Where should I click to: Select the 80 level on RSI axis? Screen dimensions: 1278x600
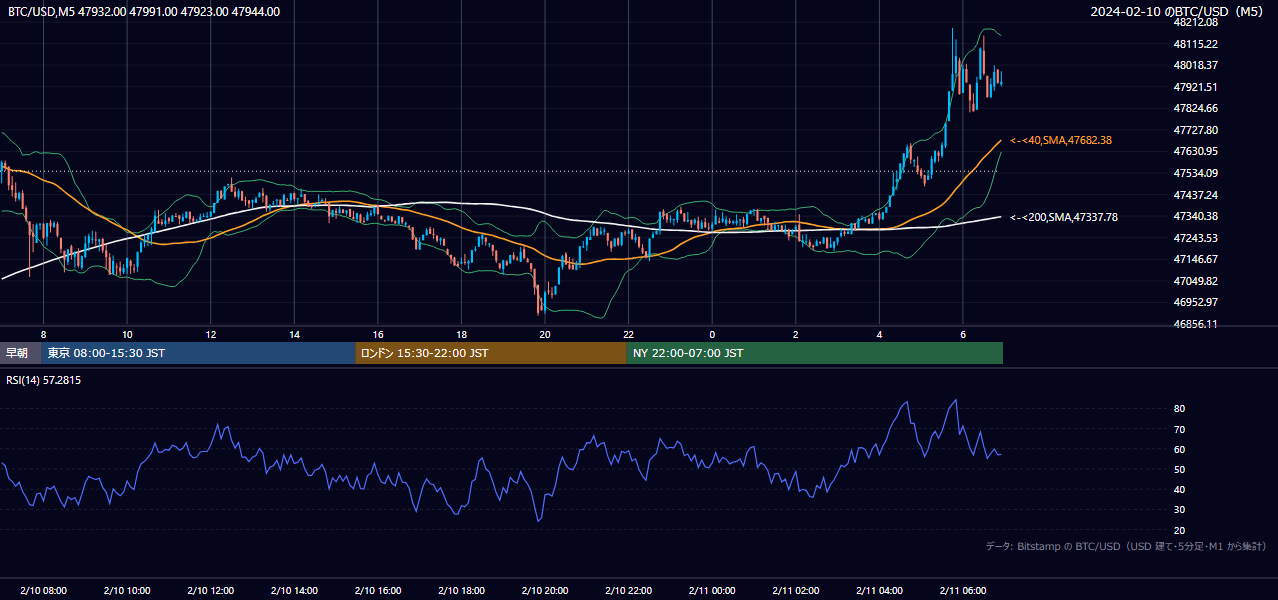pyautogui.click(x=1180, y=409)
